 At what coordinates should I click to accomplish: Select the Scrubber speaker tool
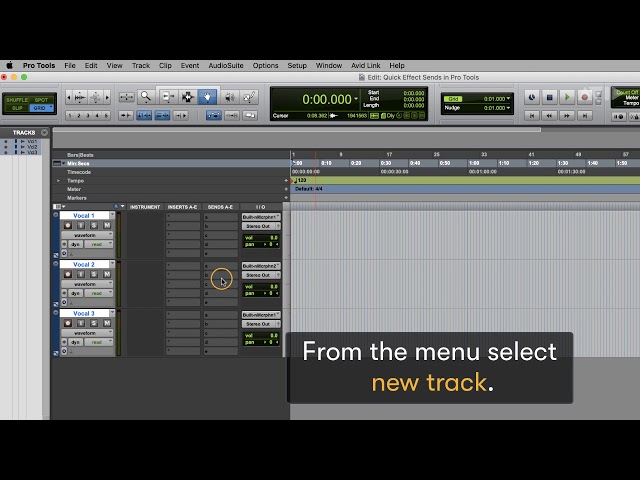coord(230,97)
